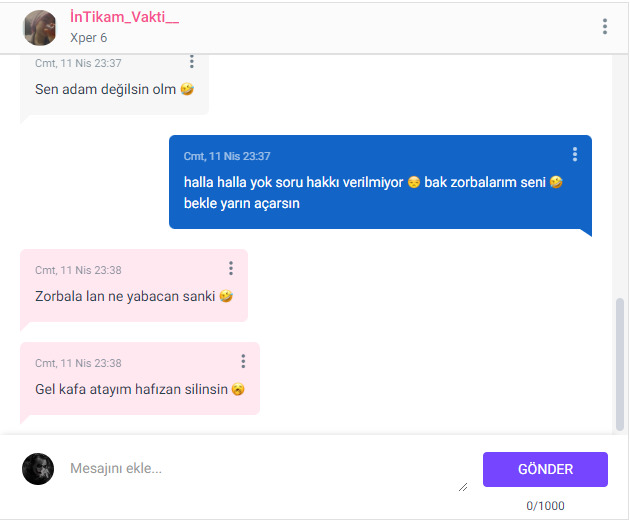Open options for 'Gel kafa atayım' message
Viewport: 630px width, 528px height.
243,361
